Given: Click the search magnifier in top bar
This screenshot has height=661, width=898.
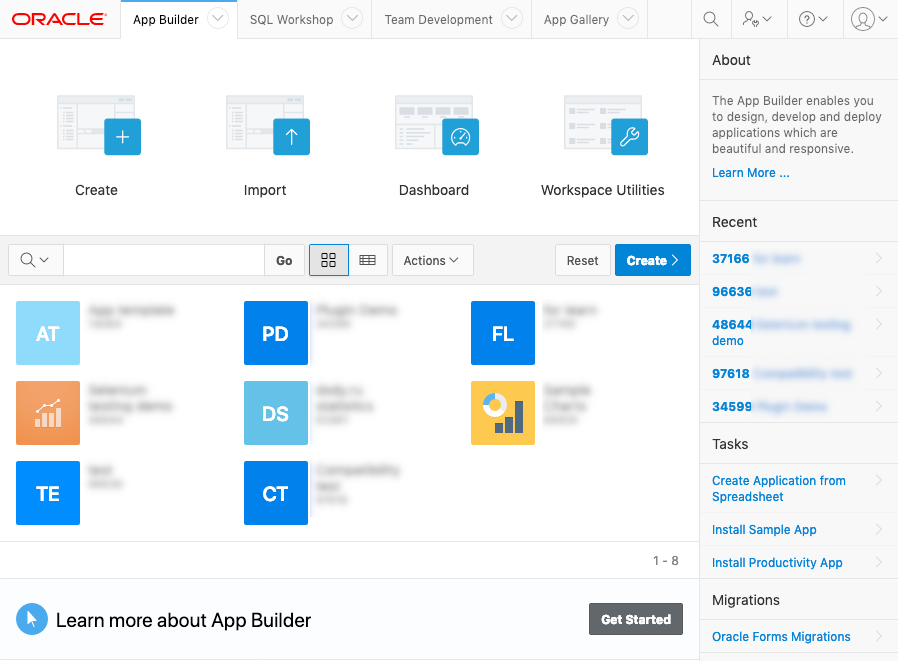Looking at the screenshot, I should click(x=711, y=19).
